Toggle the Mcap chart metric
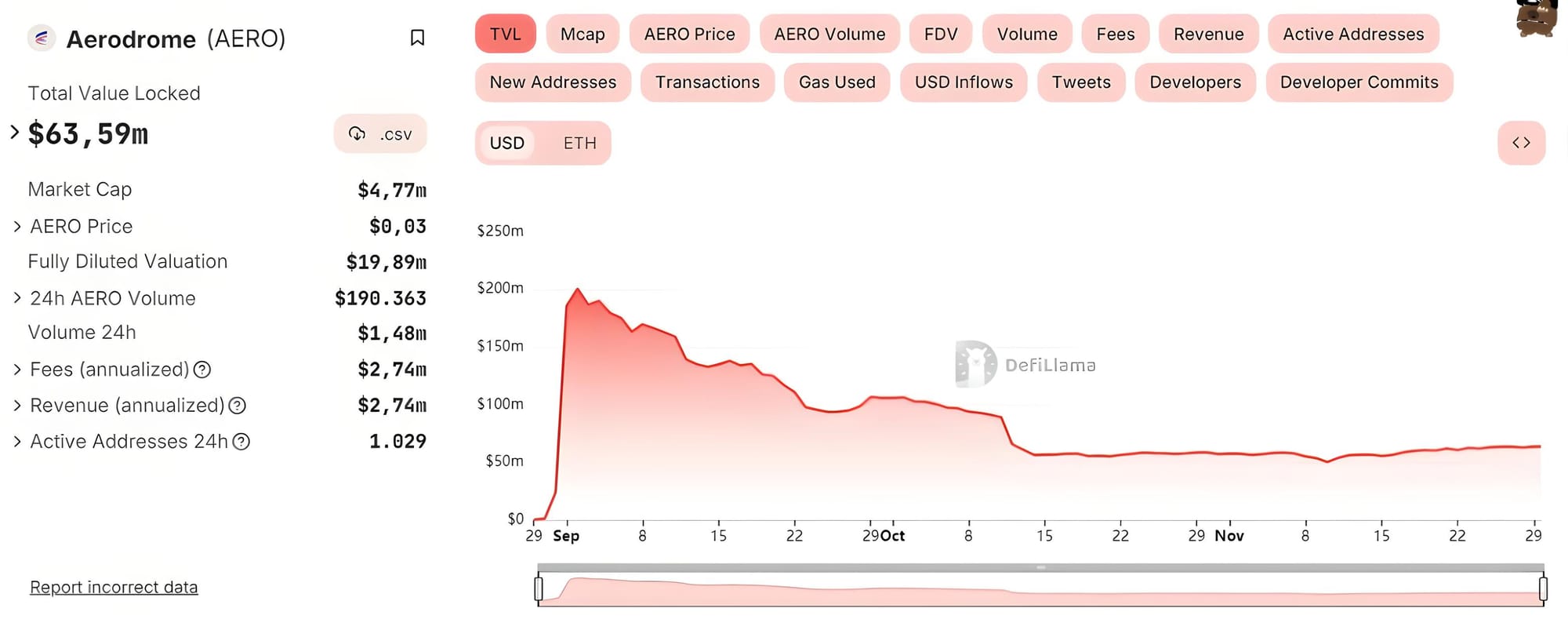The width and height of the screenshot is (1568, 630). [583, 34]
